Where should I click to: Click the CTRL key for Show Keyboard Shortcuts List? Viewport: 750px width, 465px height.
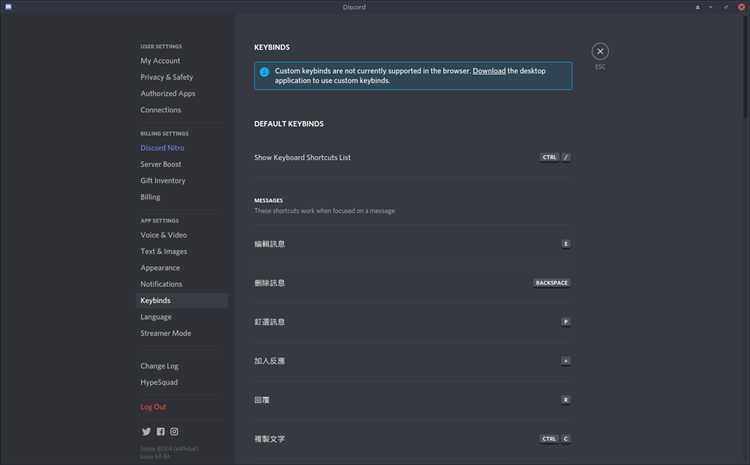[549, 157]
